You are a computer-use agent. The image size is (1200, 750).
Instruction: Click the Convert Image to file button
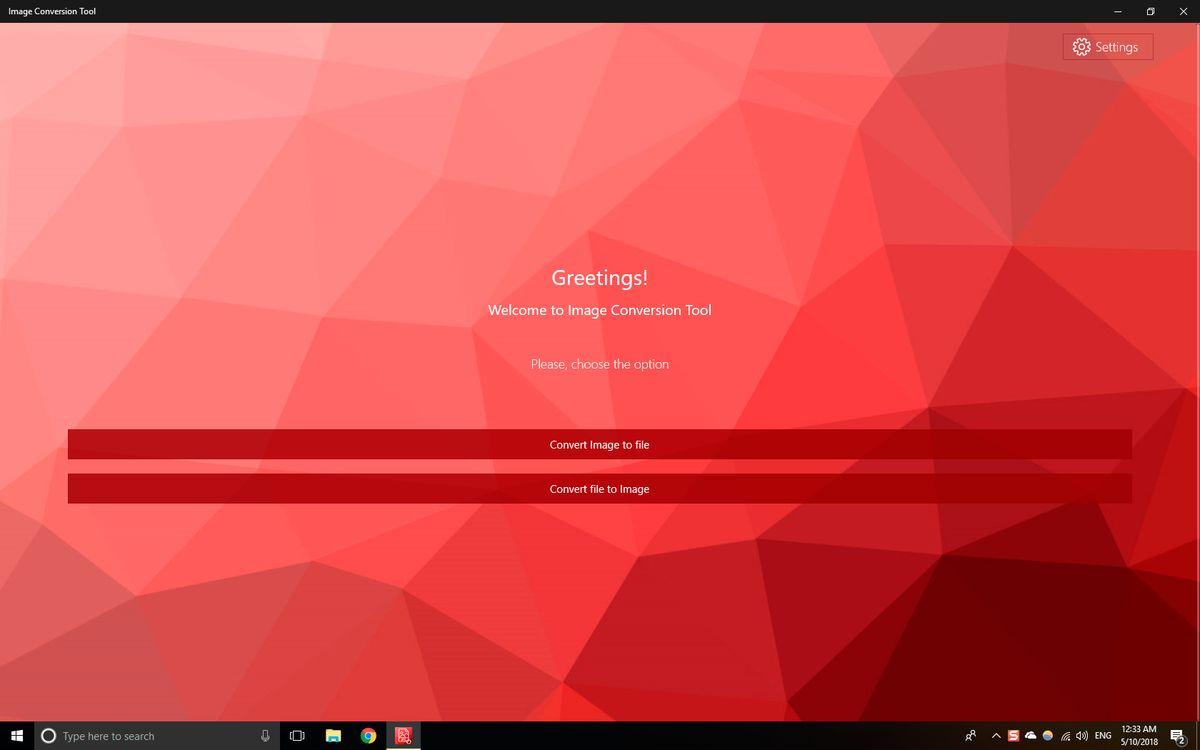[x=599, y=445]
